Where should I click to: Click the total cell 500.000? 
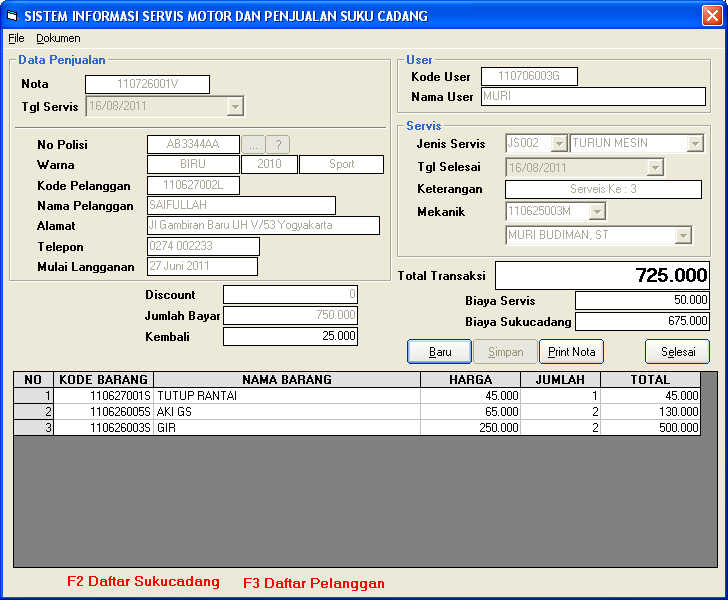coord(650,427)
